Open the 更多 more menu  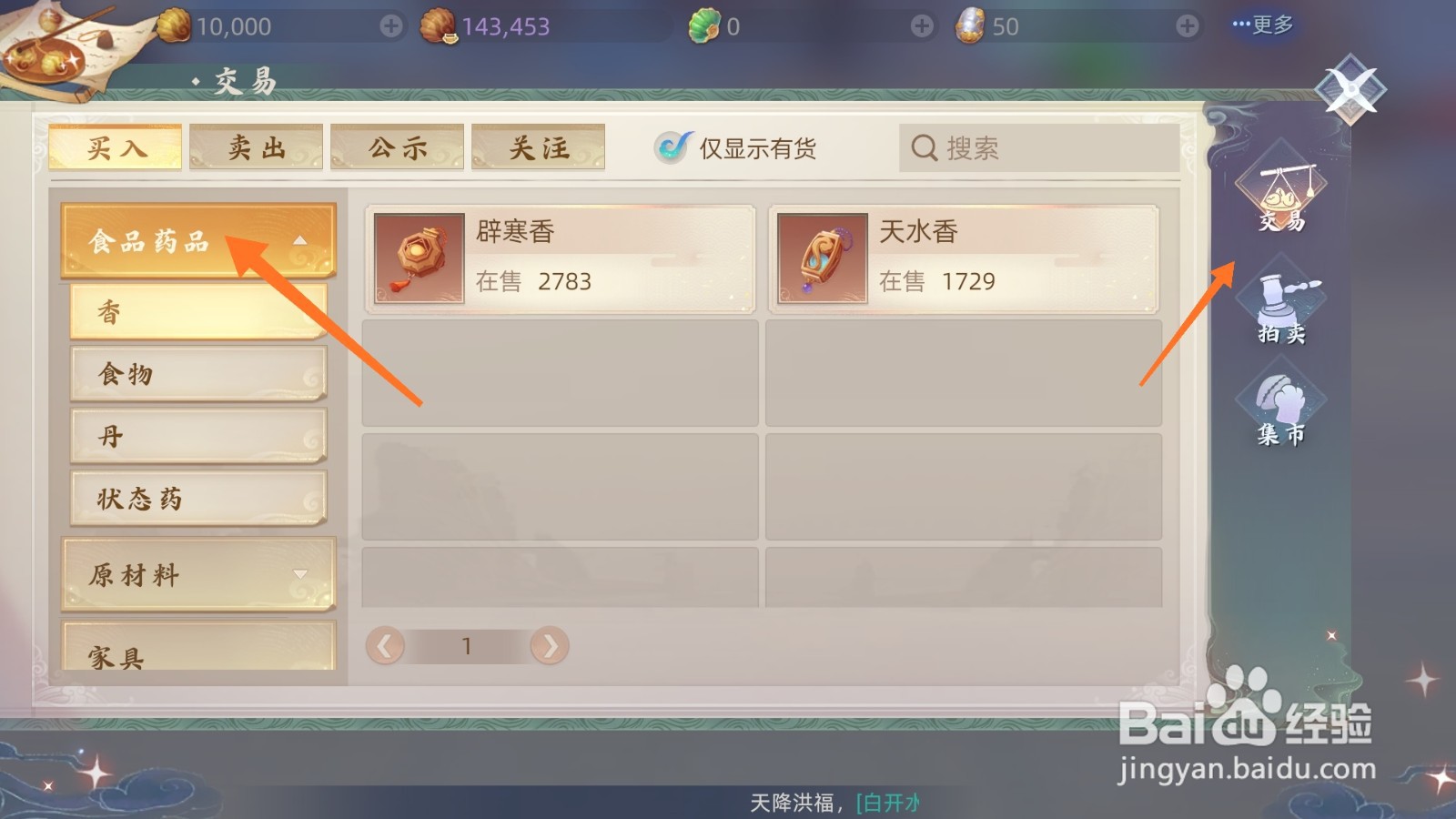tap(1263, 25)
